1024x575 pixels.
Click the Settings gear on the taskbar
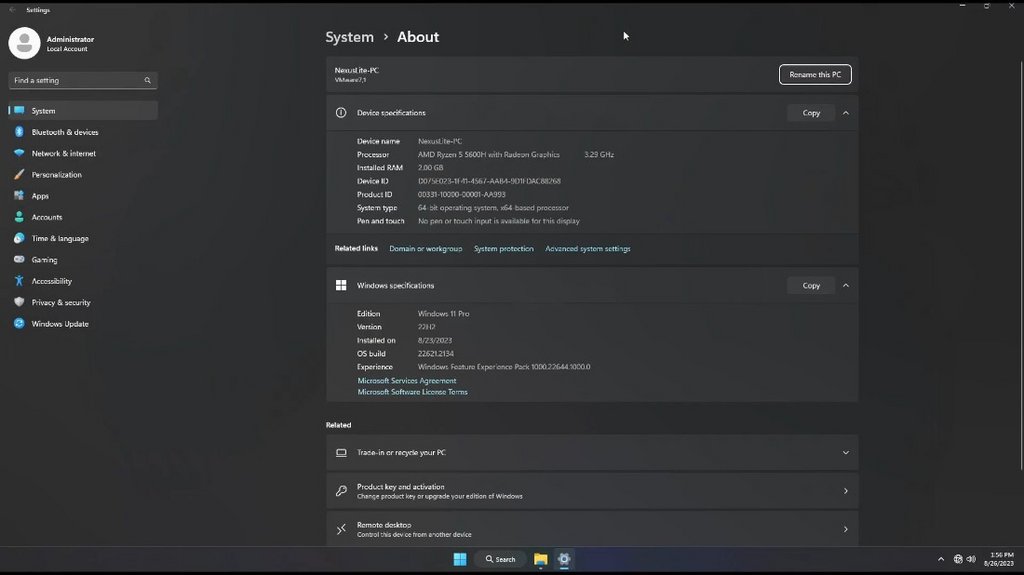(564, 559)
